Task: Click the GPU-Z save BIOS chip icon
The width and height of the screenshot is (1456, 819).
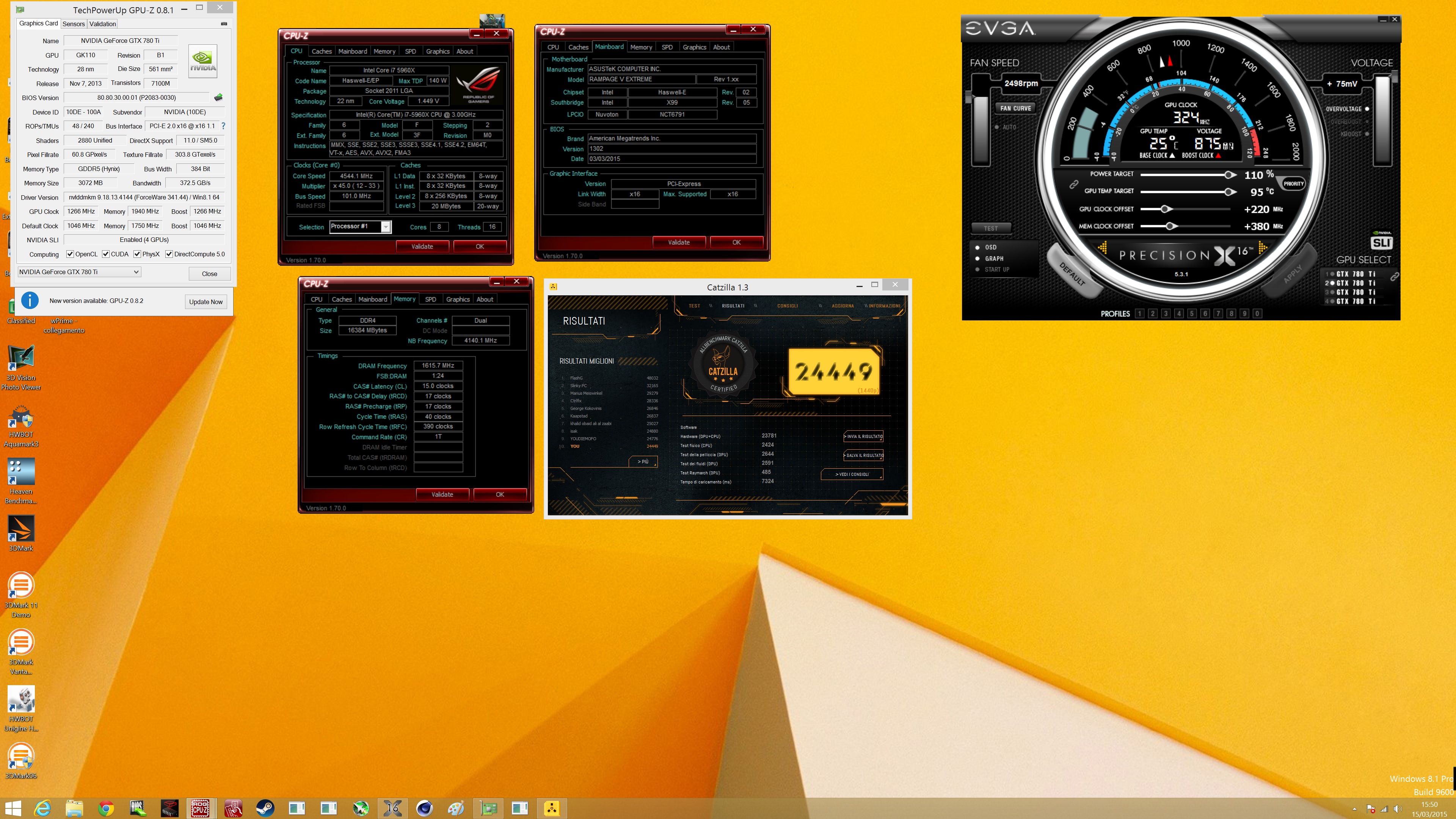Action: [218, 97]
